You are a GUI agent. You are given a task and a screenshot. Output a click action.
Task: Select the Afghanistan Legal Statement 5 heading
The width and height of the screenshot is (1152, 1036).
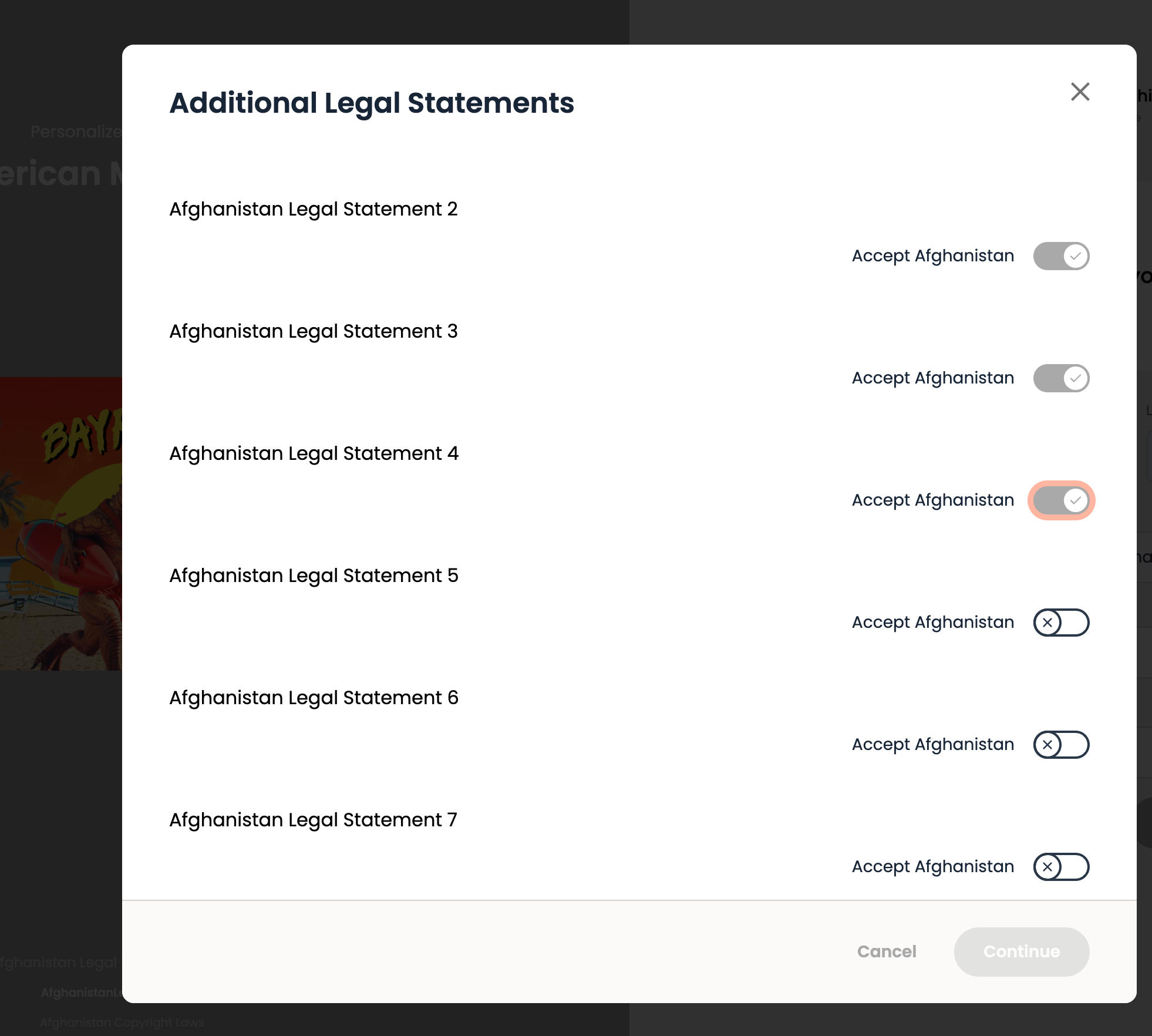click(314, 576)
